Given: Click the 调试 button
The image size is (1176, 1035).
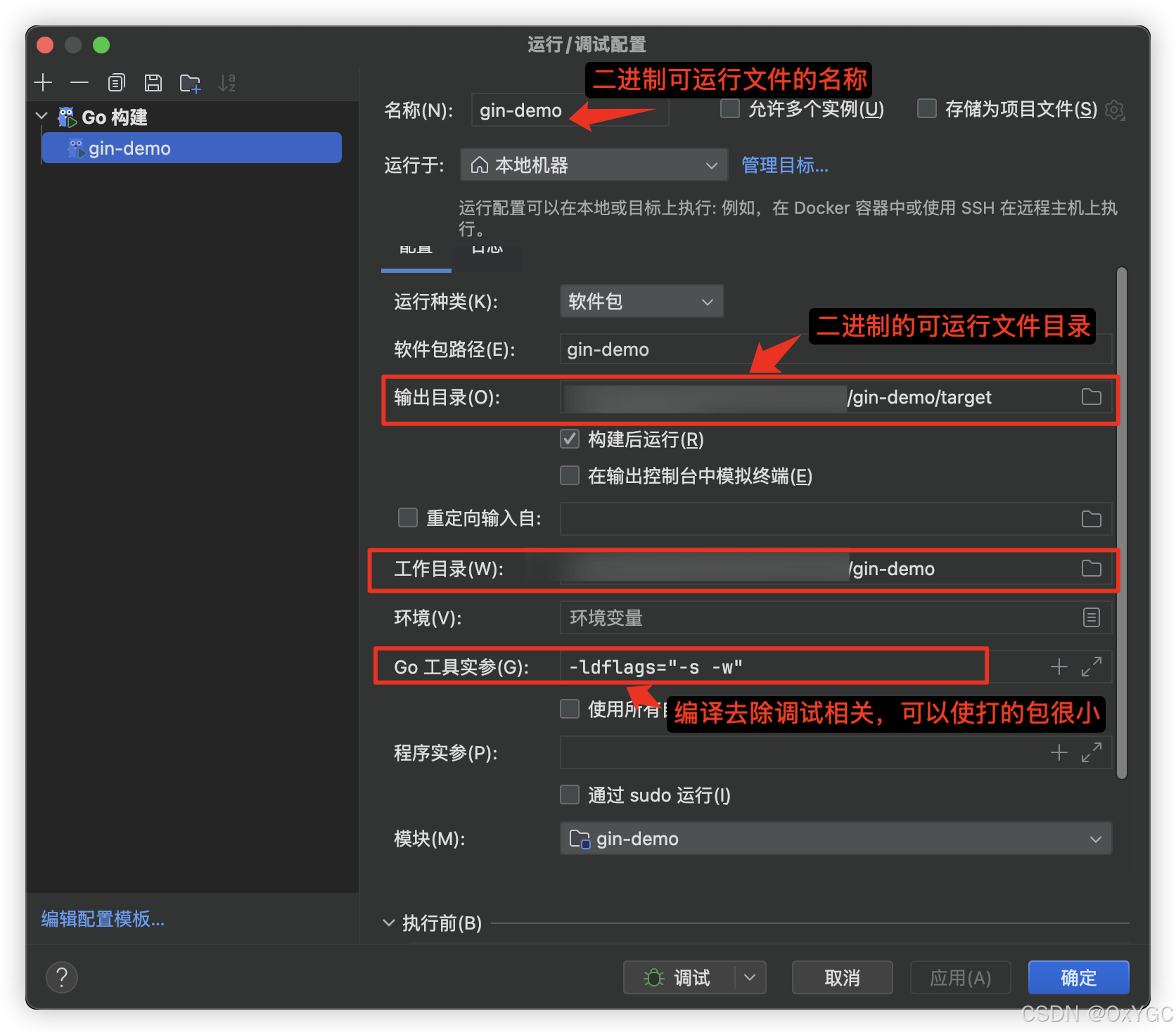Looking at the screenshot, I should [x=679, y=977].
